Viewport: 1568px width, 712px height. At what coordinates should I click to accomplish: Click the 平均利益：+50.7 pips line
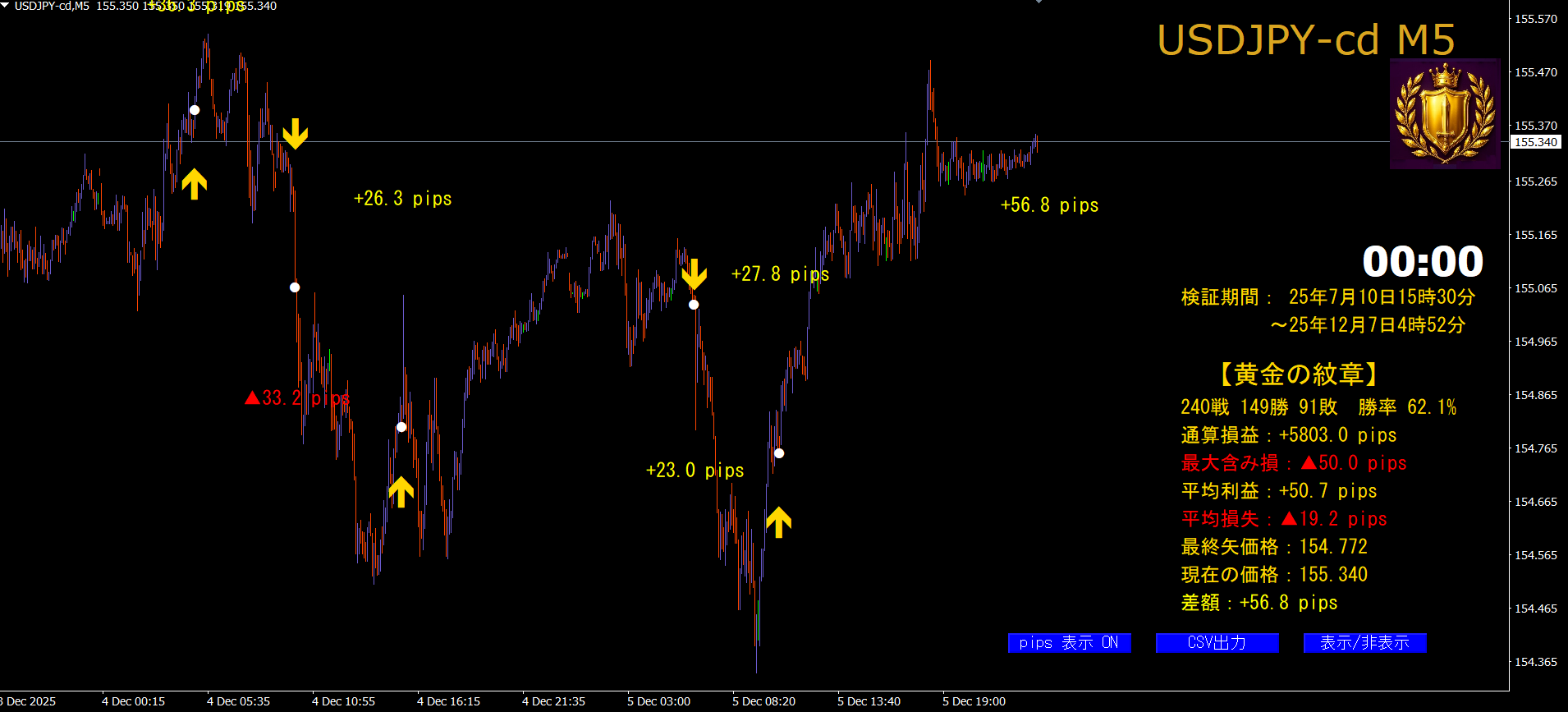[1279, 491]
